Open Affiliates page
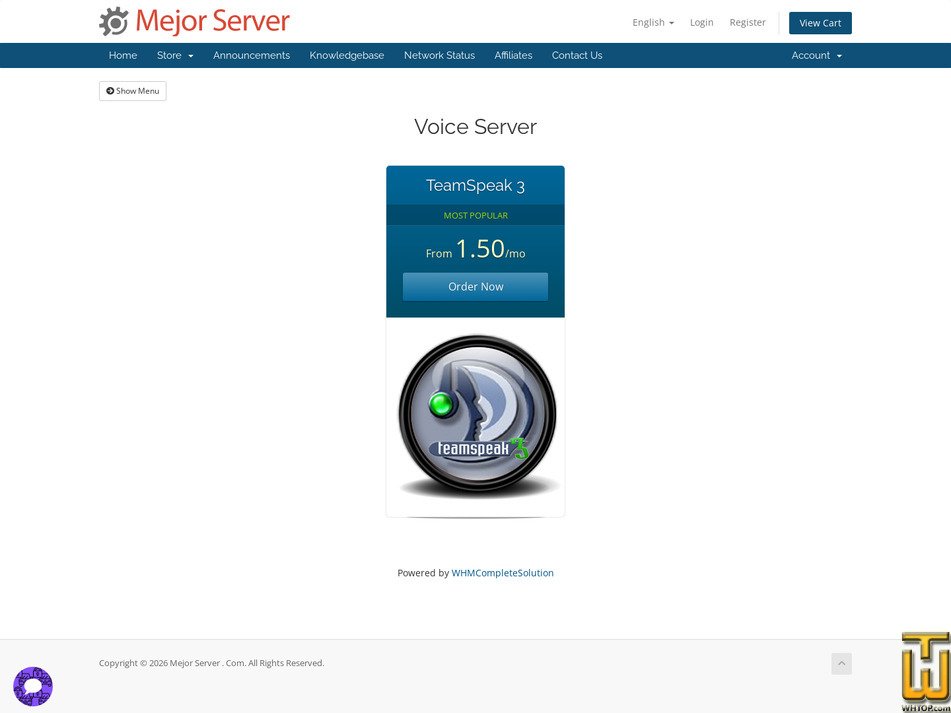The height and width of the screenshot is (713, 951). [513, 55]
